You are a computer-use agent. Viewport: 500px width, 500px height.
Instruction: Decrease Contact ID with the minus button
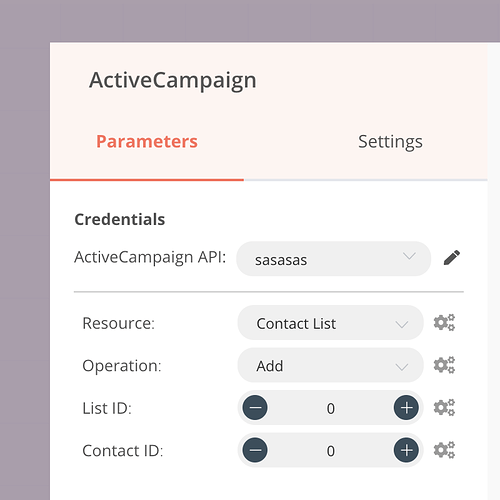pos(255,450)
